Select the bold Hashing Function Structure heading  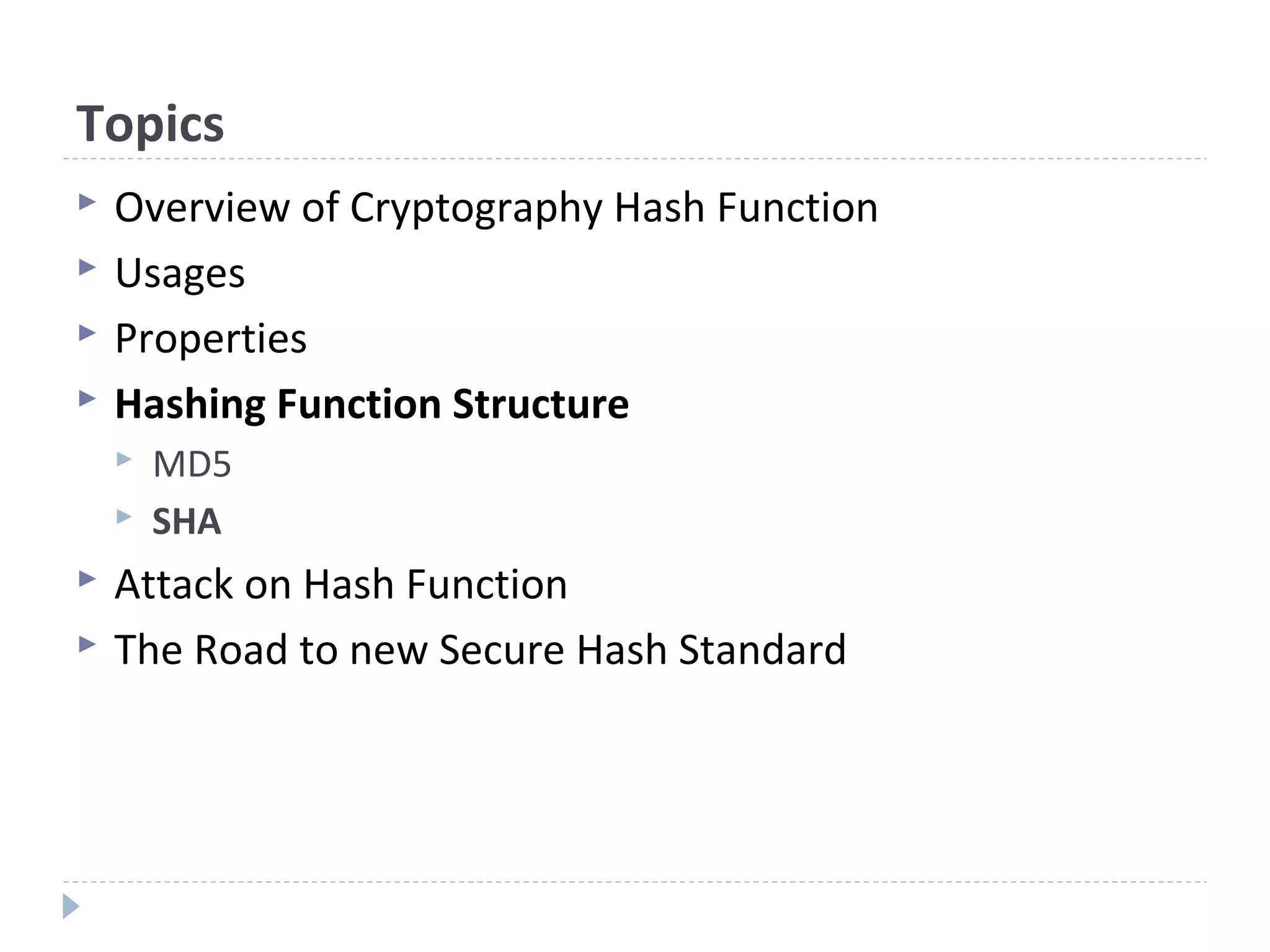372,404
